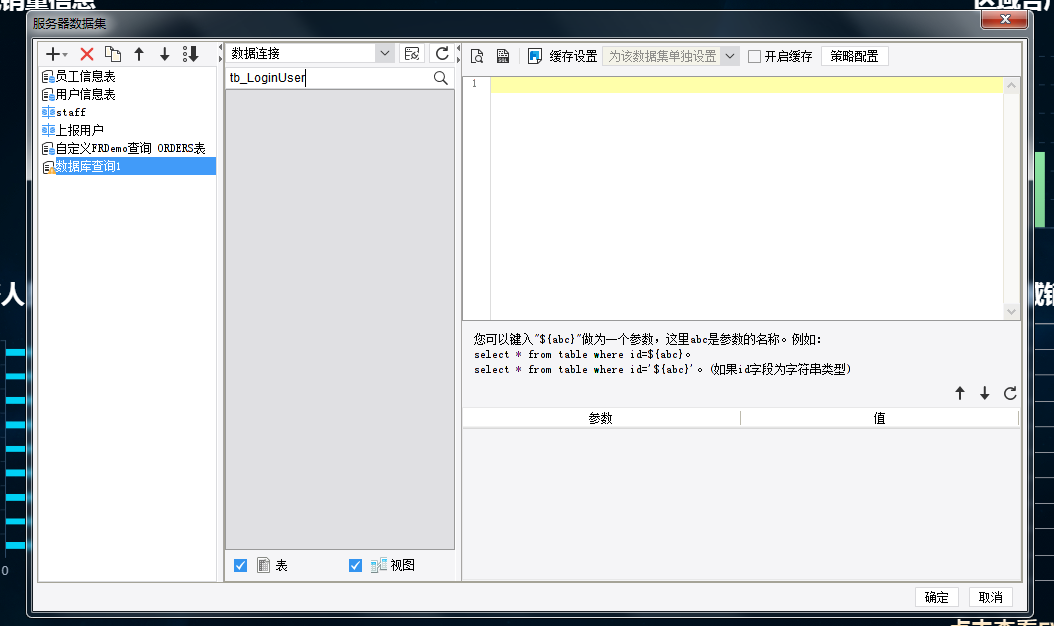Click the 策略配置 button
1054x626 pixels.
coord(854,56)
